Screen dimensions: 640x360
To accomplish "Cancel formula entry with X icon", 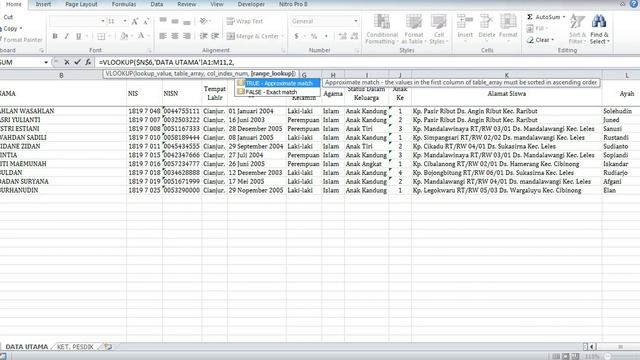I will point(67,62).
